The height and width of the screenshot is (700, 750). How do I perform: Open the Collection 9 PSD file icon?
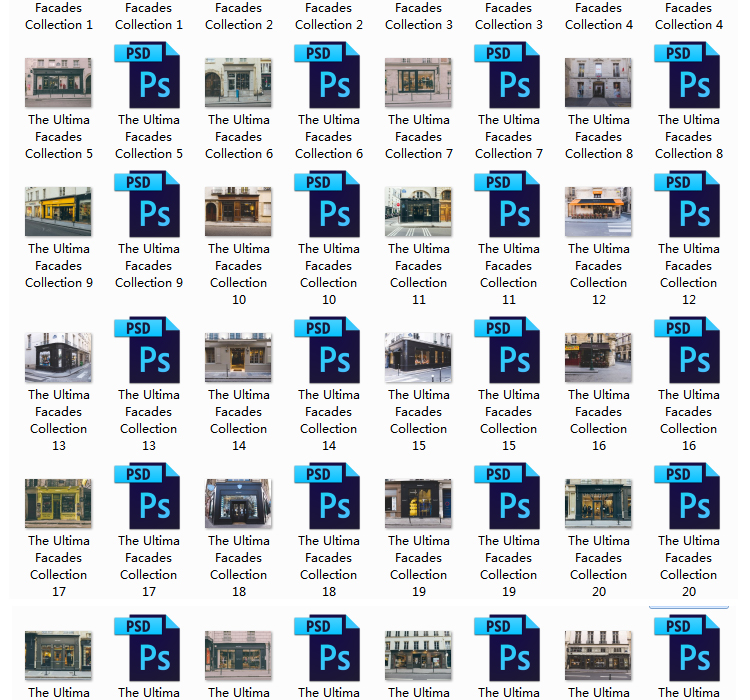click(148, 205)
